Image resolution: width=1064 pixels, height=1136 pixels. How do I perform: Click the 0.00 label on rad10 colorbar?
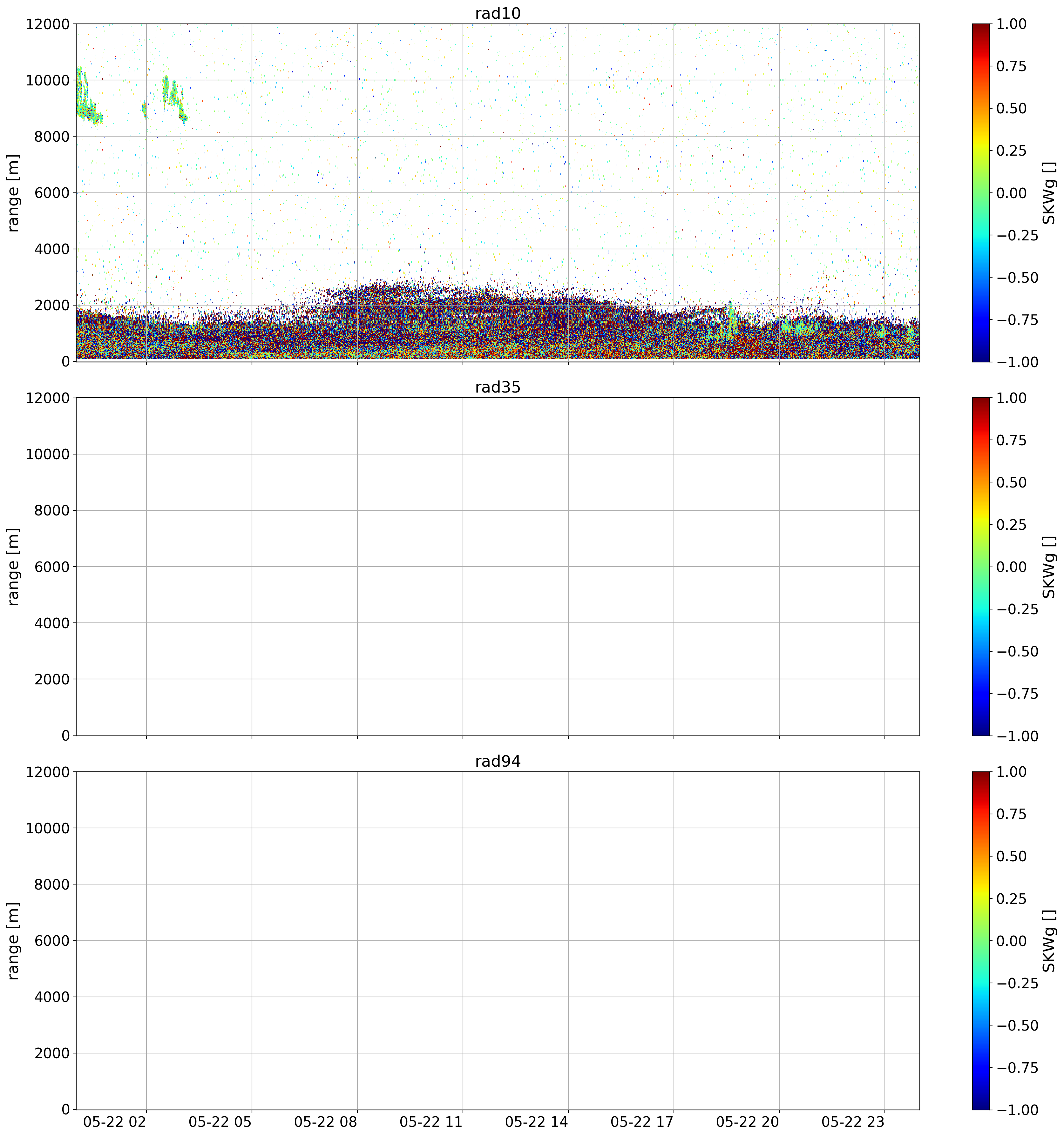pos(1011,192)
